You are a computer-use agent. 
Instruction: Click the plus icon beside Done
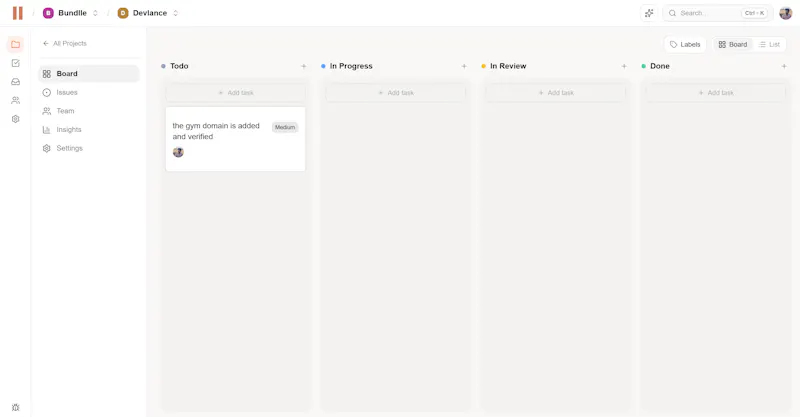tap(784, 66)
